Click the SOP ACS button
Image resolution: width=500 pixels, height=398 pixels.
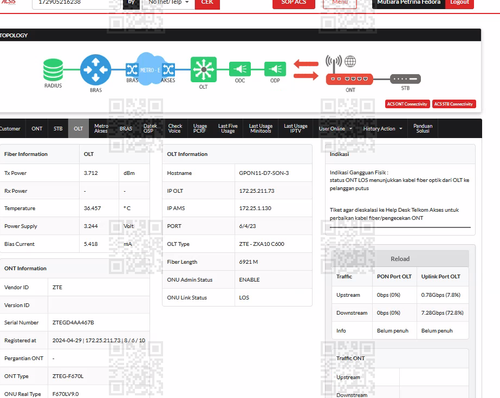tap(294, 3)
